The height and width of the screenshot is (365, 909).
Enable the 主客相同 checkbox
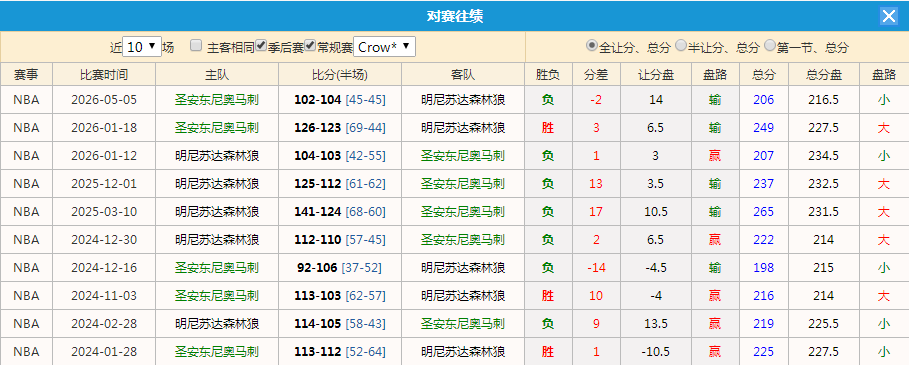click(x=196, y=45)
